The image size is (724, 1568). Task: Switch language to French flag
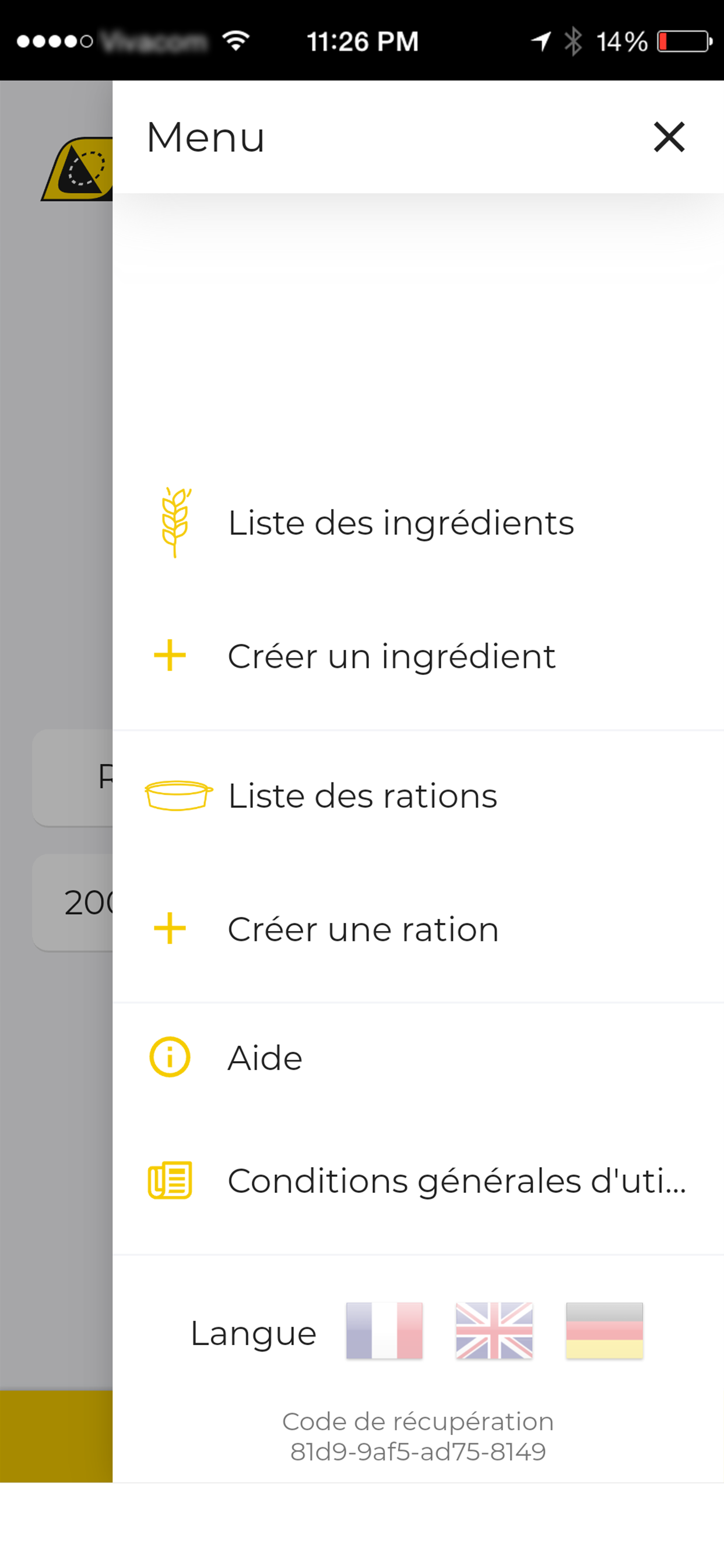coord(384,1331)
